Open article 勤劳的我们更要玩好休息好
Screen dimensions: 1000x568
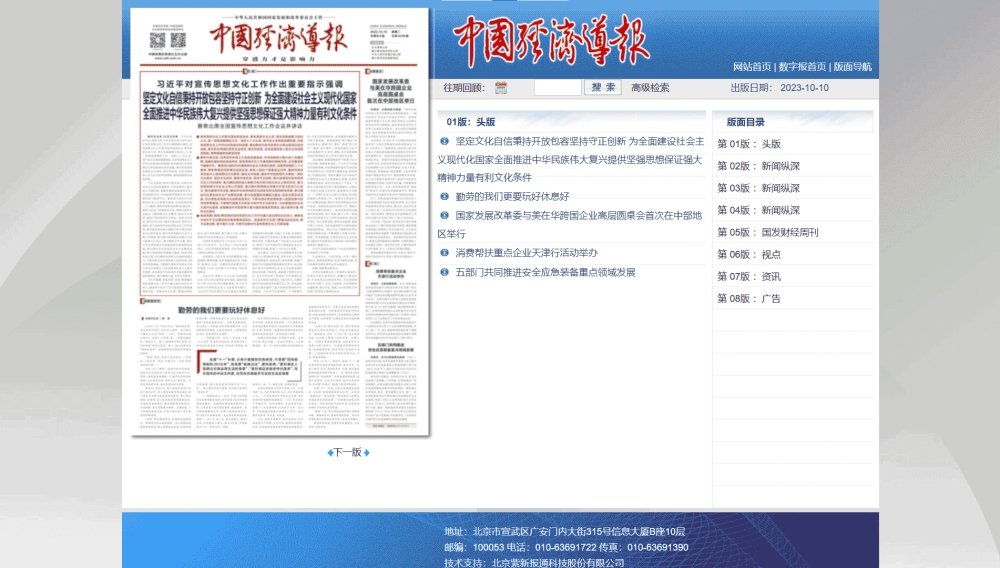[x=512, y=196]
